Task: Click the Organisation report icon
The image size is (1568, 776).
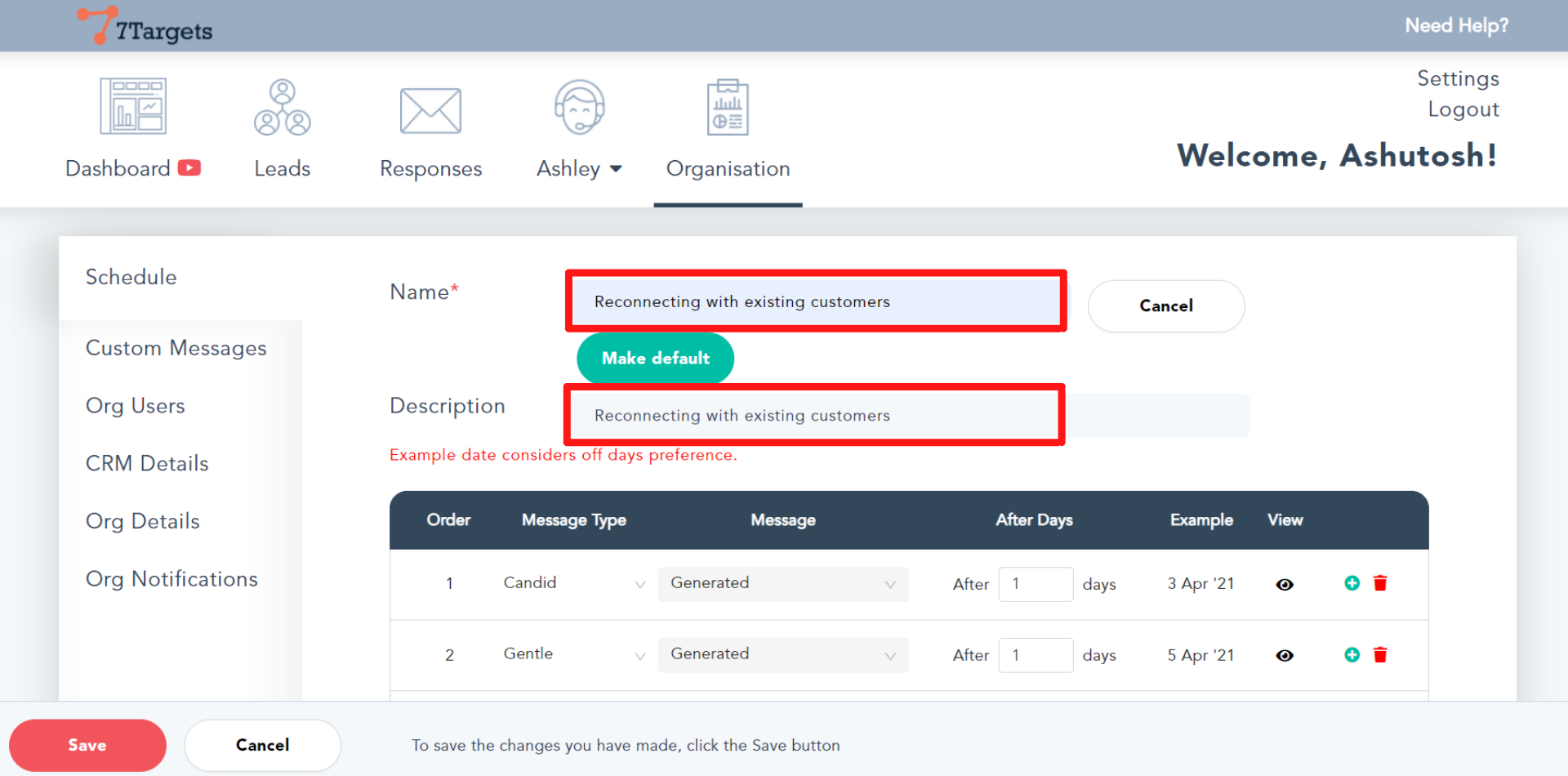Action: tap(728, 107)
